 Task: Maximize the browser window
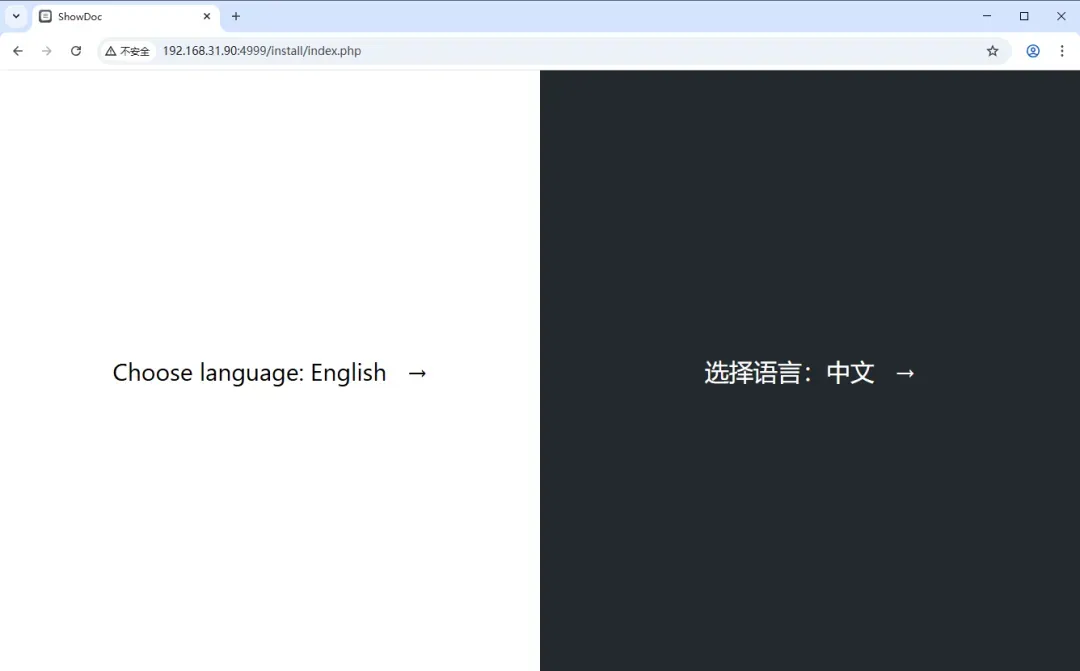(x=1024, y=16)
